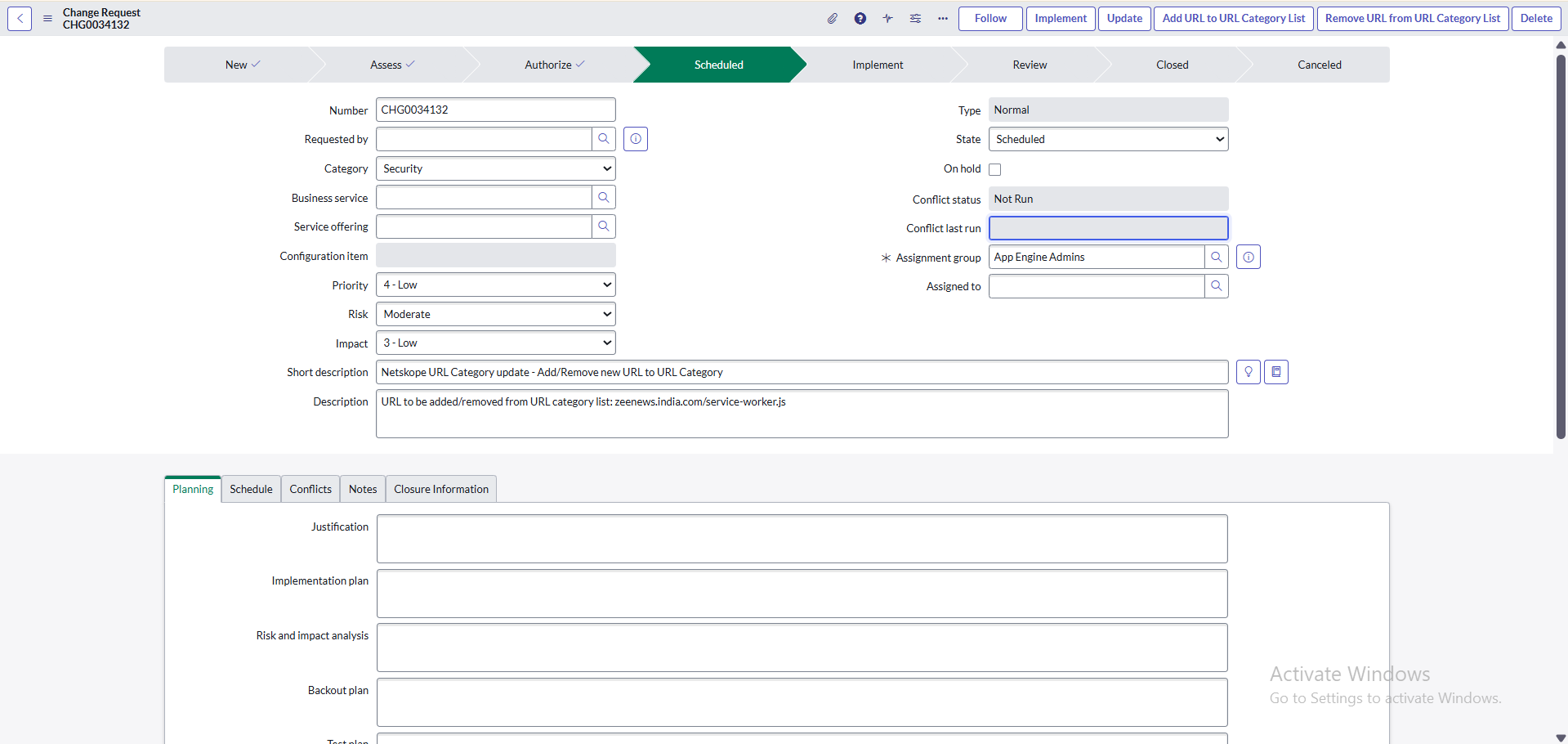
Task: Look up Requested by using magnifier
Action: point(604,139)
